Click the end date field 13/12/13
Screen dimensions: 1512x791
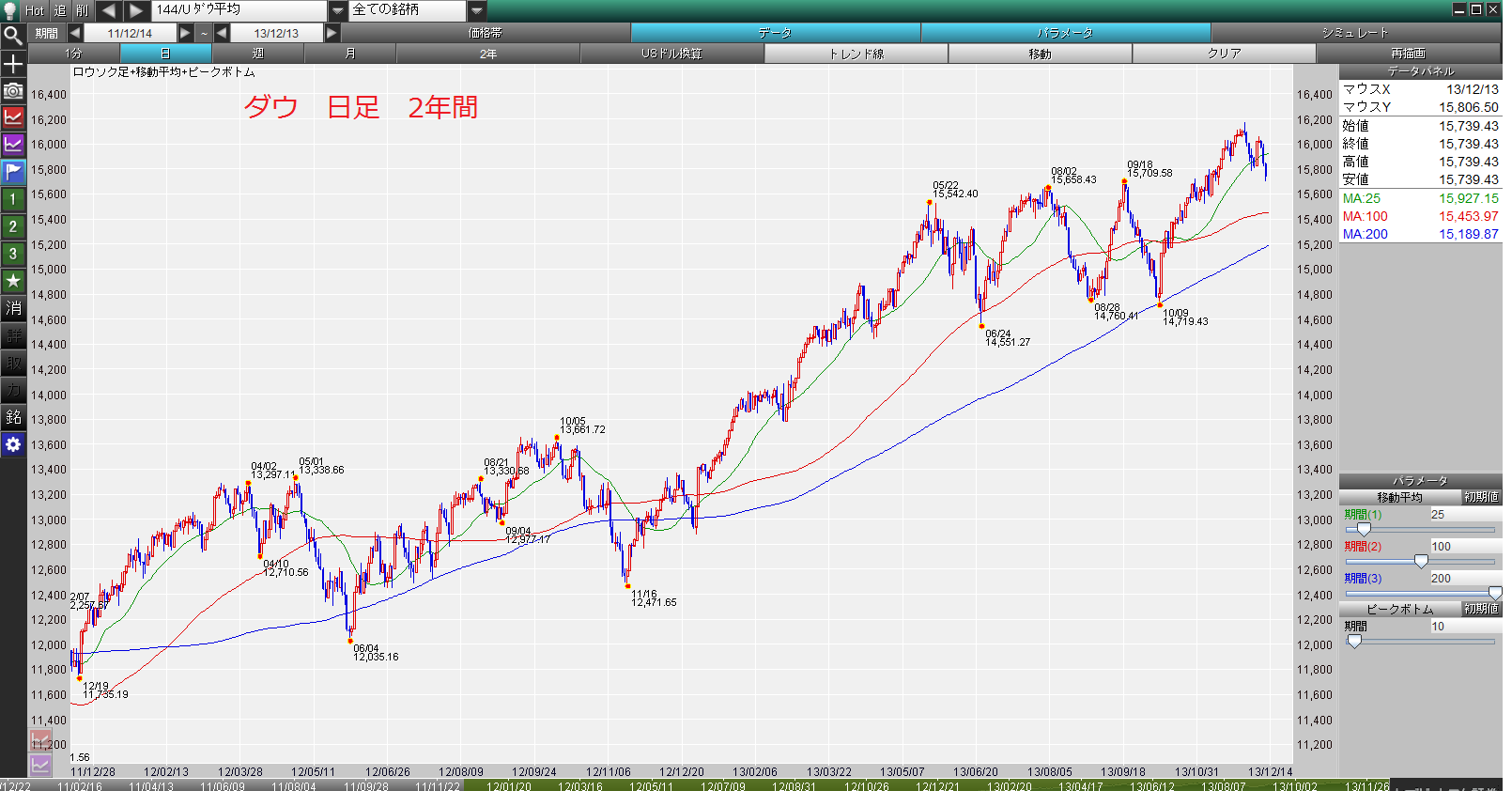pos(276,33)
